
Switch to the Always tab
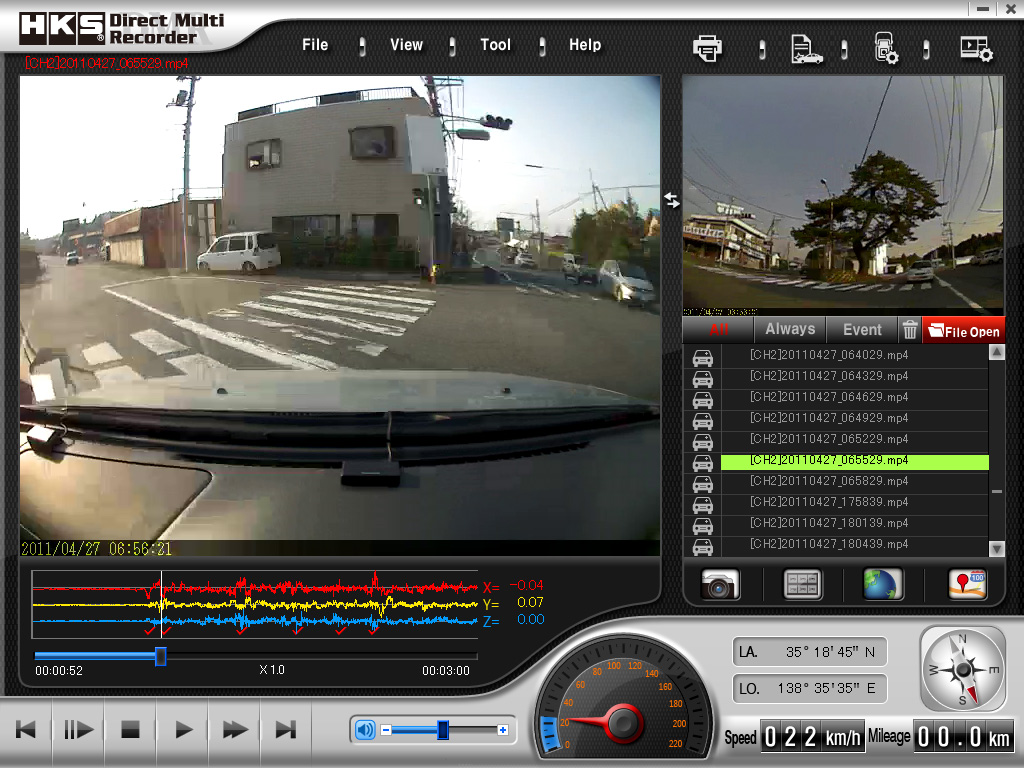coord(790,330)
